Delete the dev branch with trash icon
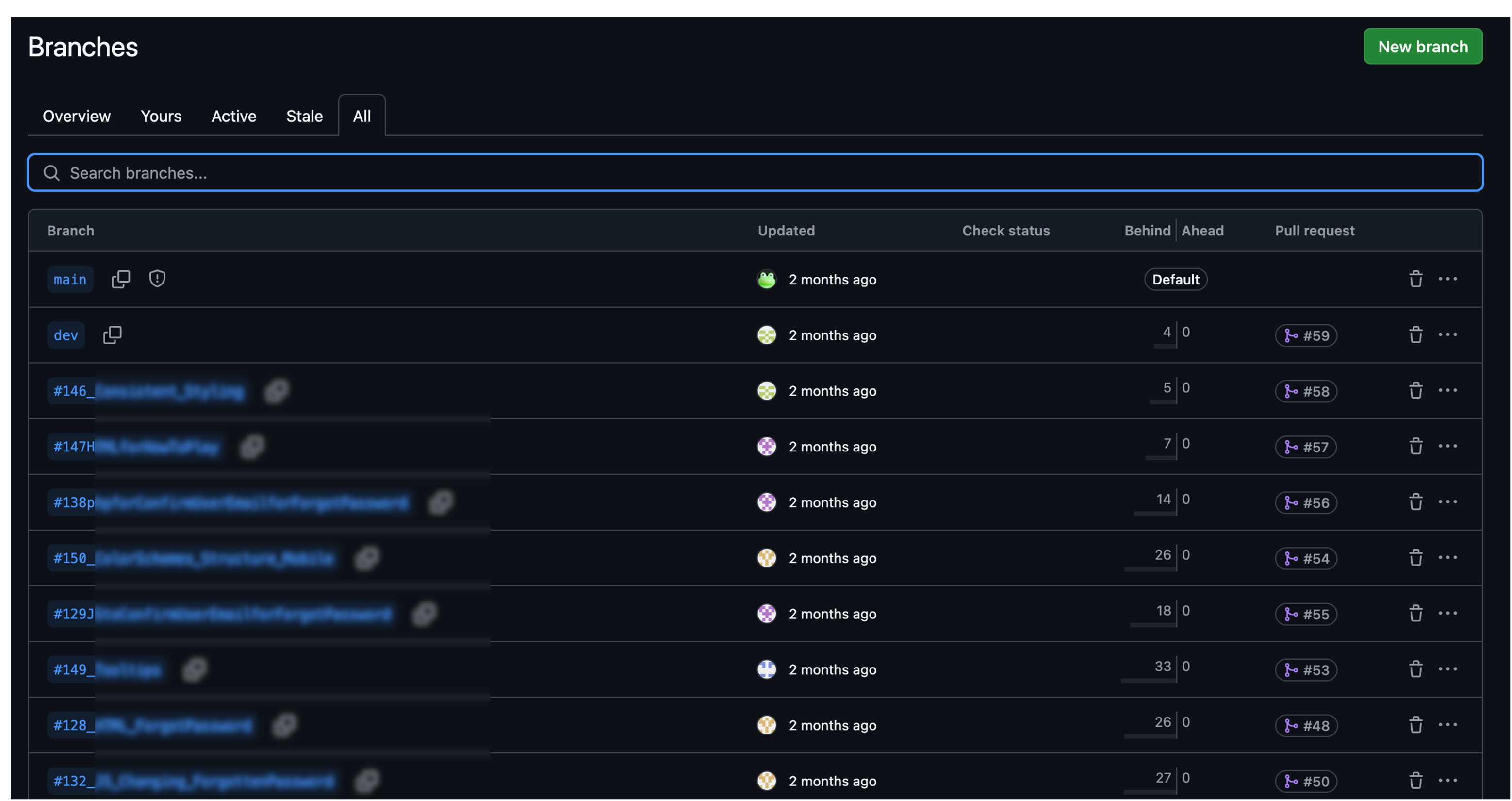 [1416, 335]
